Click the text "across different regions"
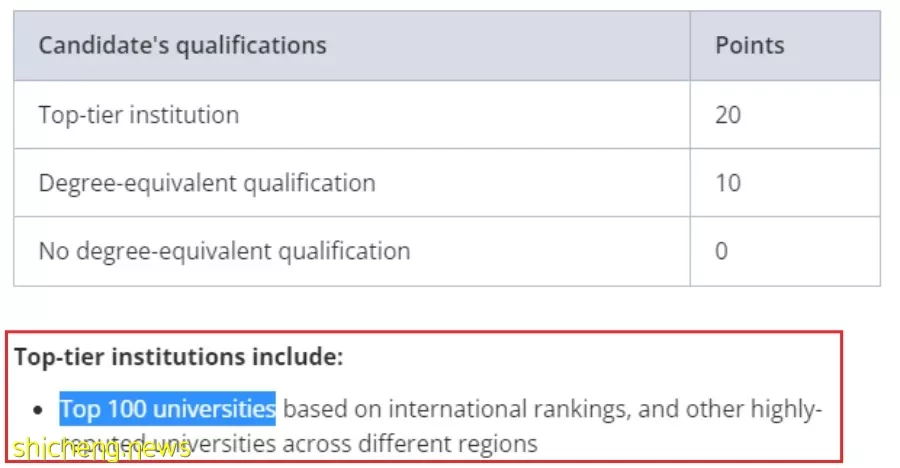This screenshot has width=900, height=468. click(410, 444)
